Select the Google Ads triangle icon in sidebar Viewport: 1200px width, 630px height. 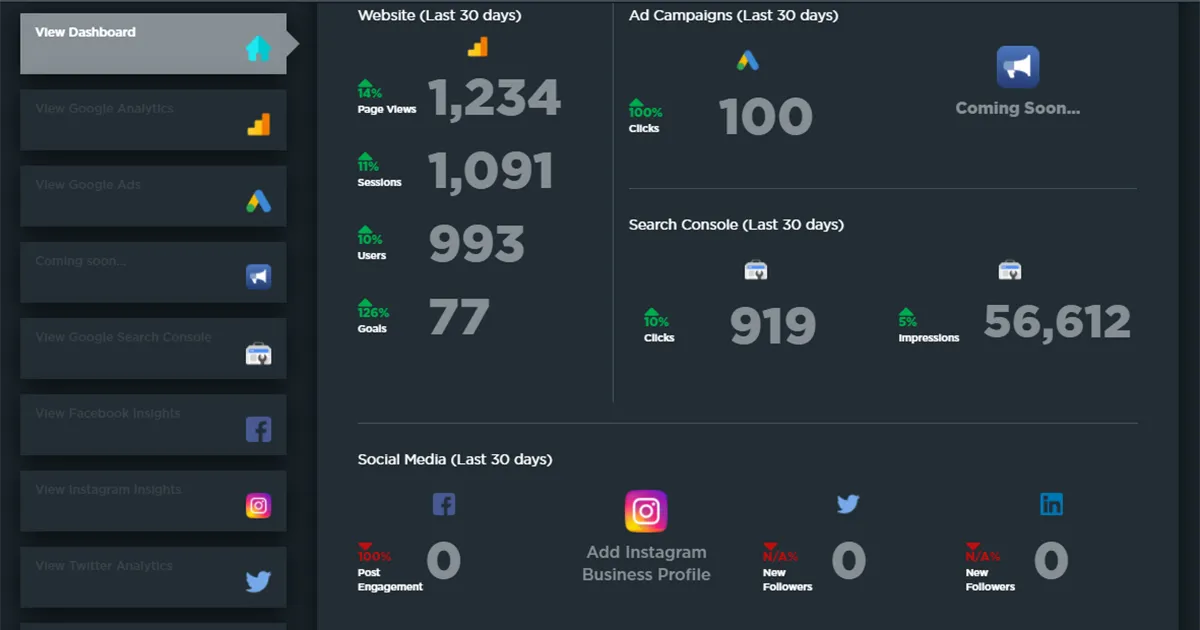pos(260,200)
